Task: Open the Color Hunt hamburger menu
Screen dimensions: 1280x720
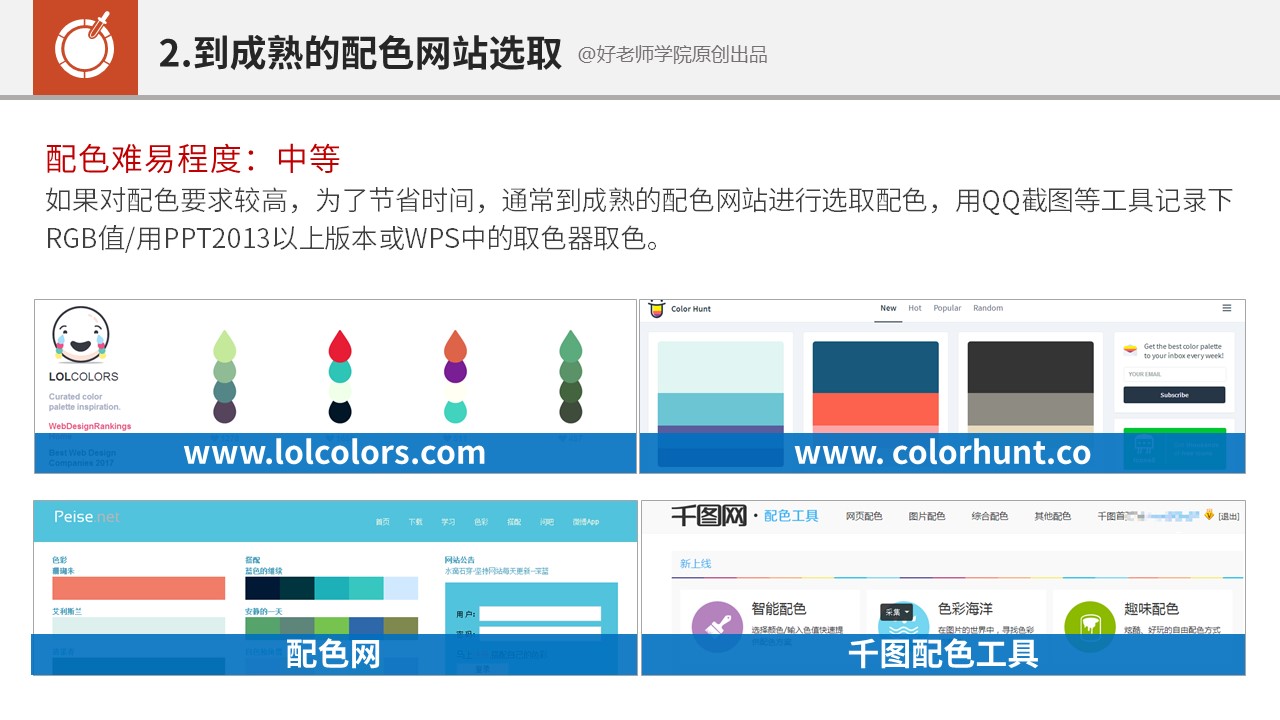Action: 1227,308
